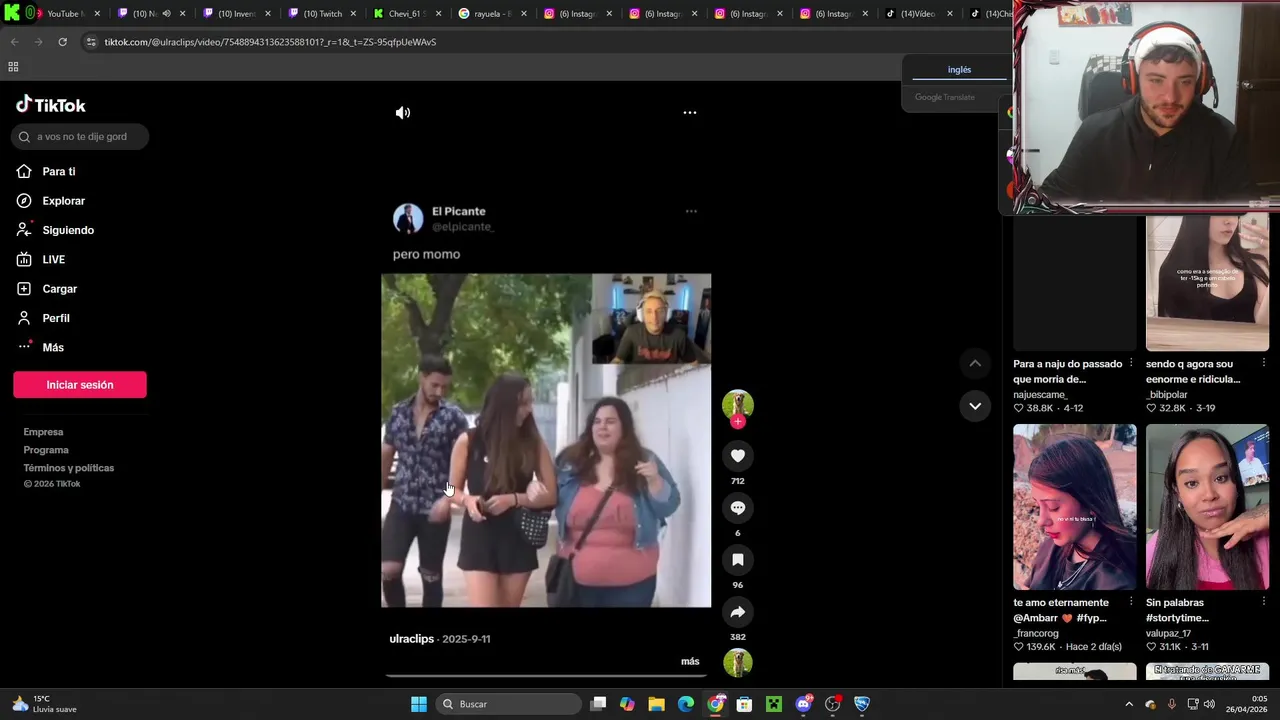
Task: Mute the audio-playing Twitch tab speaker icon
Action: point(166,14)
